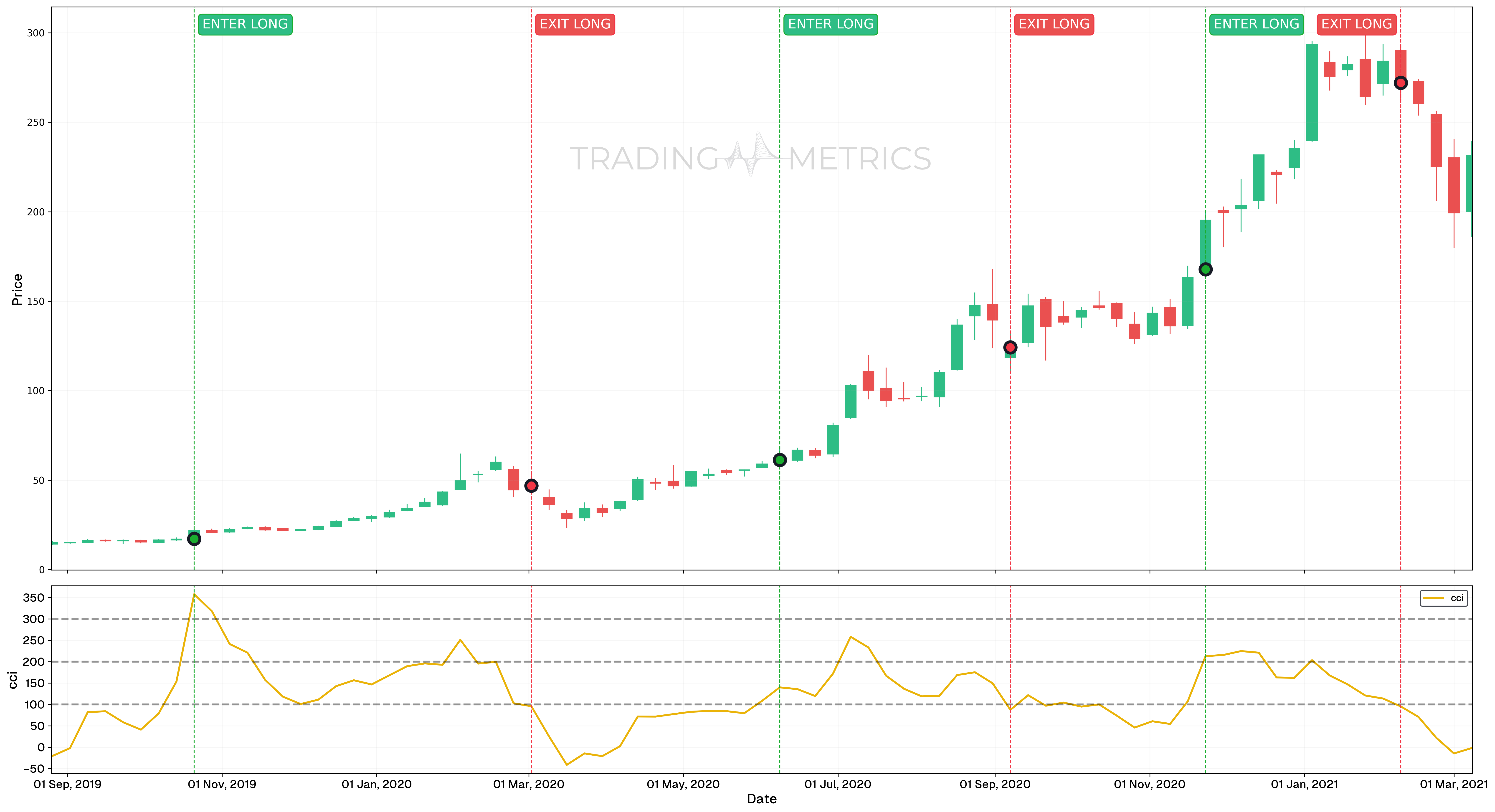Viewport: 1495px width, 812px height.
Task: Select the second ENTER LONG badge near July 2020
Action: coord(831,24)
